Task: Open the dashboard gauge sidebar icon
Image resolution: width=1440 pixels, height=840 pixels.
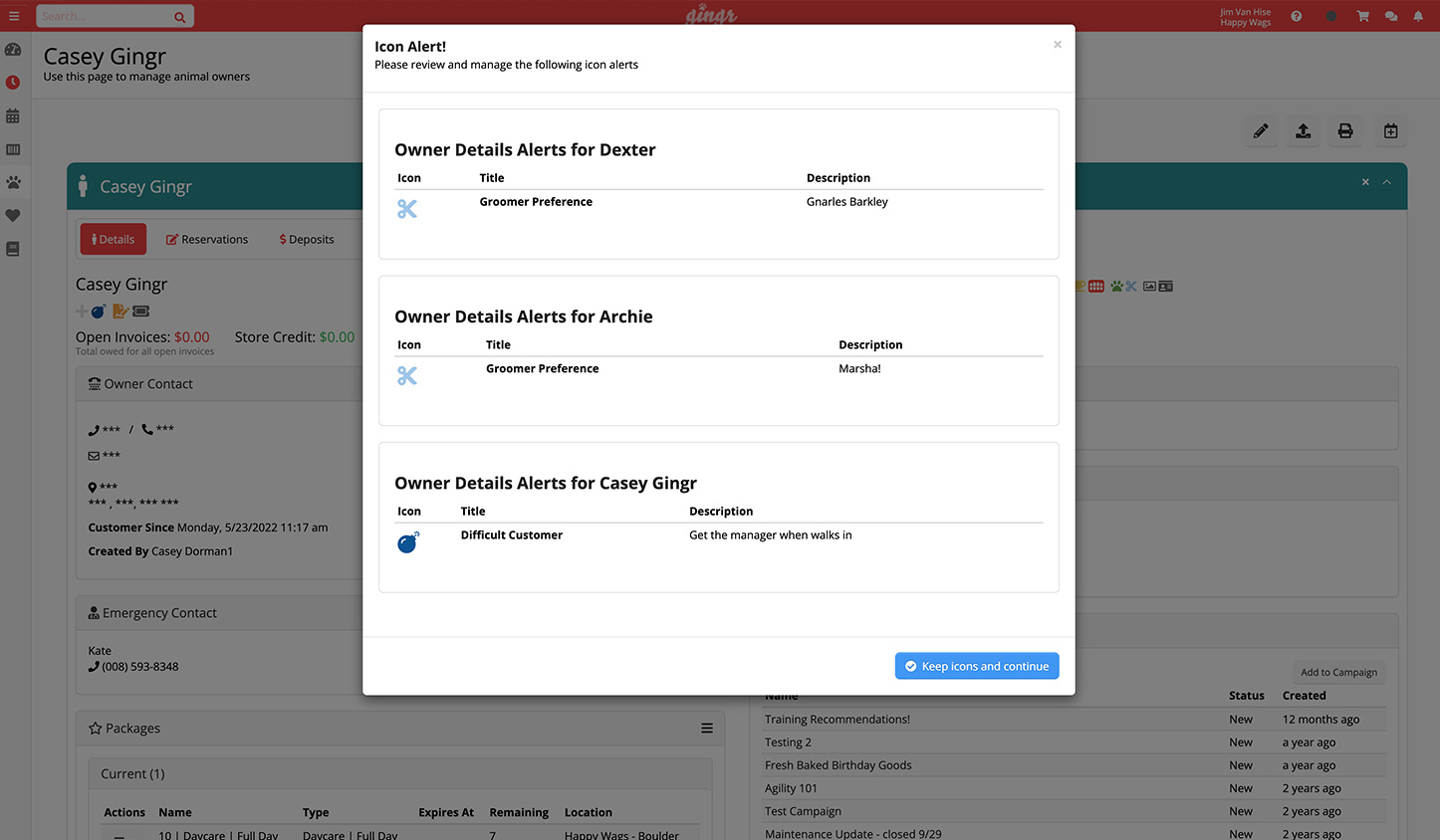Action: (x=13, y=50)
